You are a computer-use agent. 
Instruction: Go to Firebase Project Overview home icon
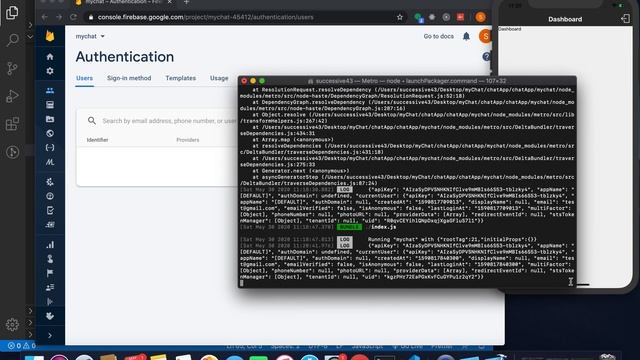(50, 57)
